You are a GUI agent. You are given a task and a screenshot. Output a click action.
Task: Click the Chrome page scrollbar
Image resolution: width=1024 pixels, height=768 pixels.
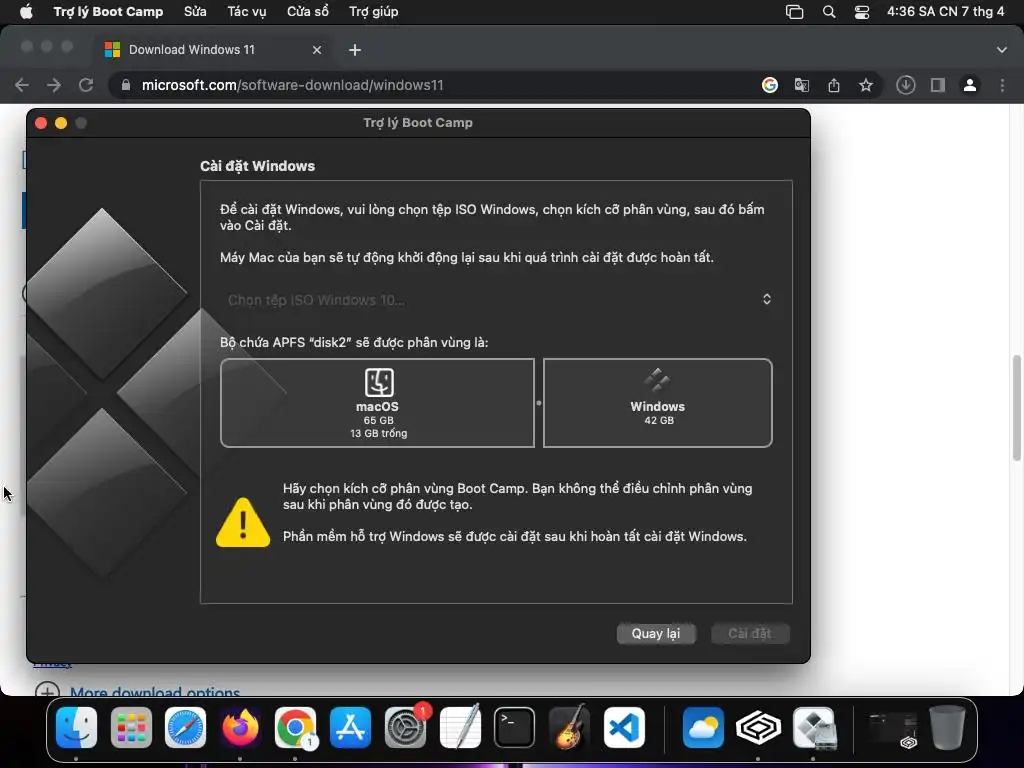coord(1016,408)
